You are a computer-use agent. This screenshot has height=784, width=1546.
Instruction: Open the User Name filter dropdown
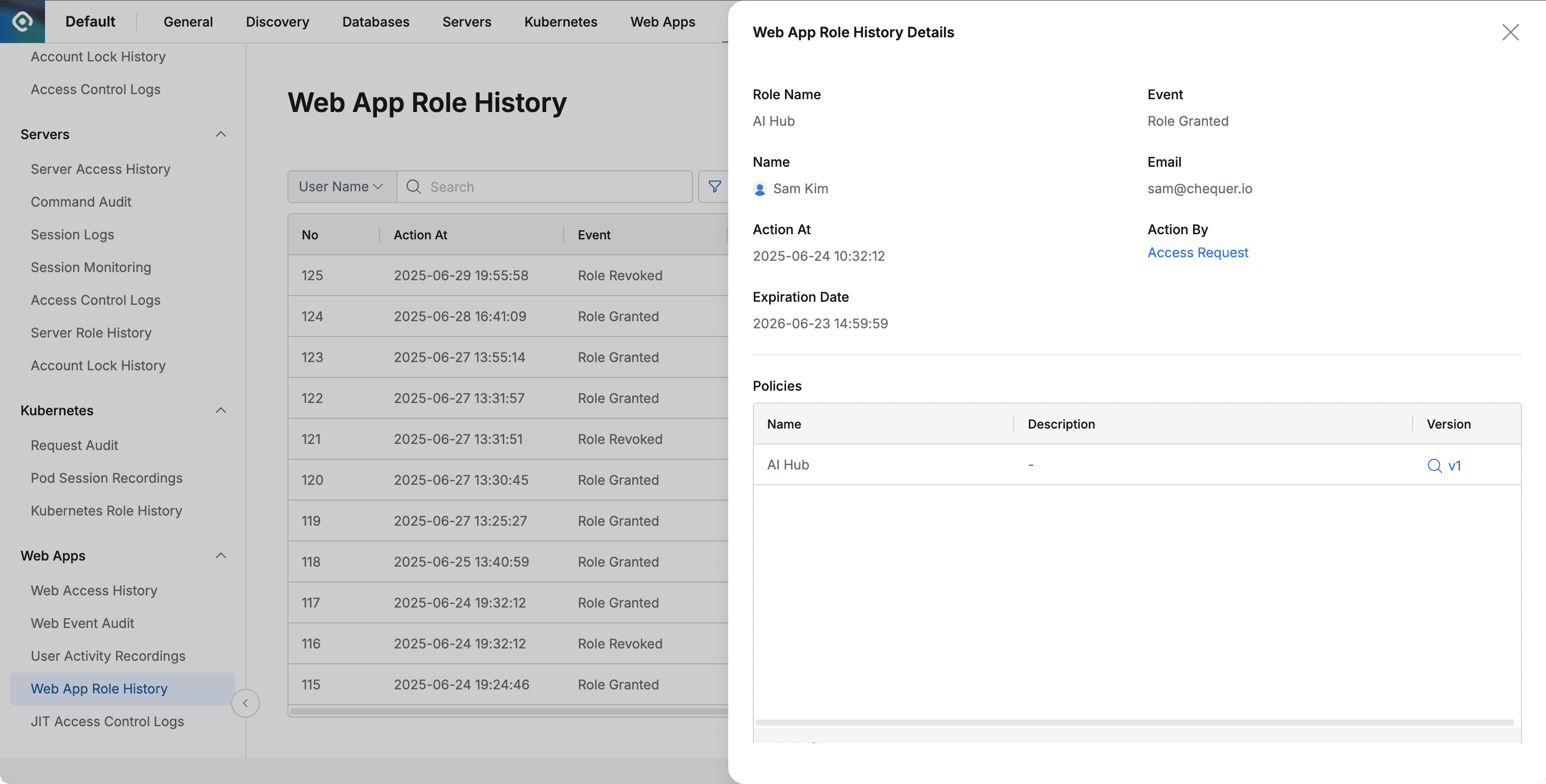[340, 186]
